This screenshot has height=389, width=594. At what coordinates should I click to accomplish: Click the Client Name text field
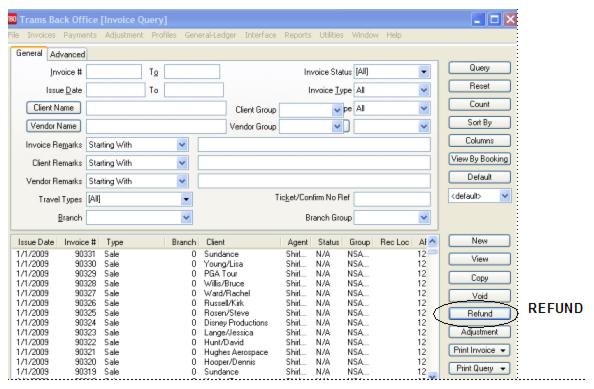[156, 108]
